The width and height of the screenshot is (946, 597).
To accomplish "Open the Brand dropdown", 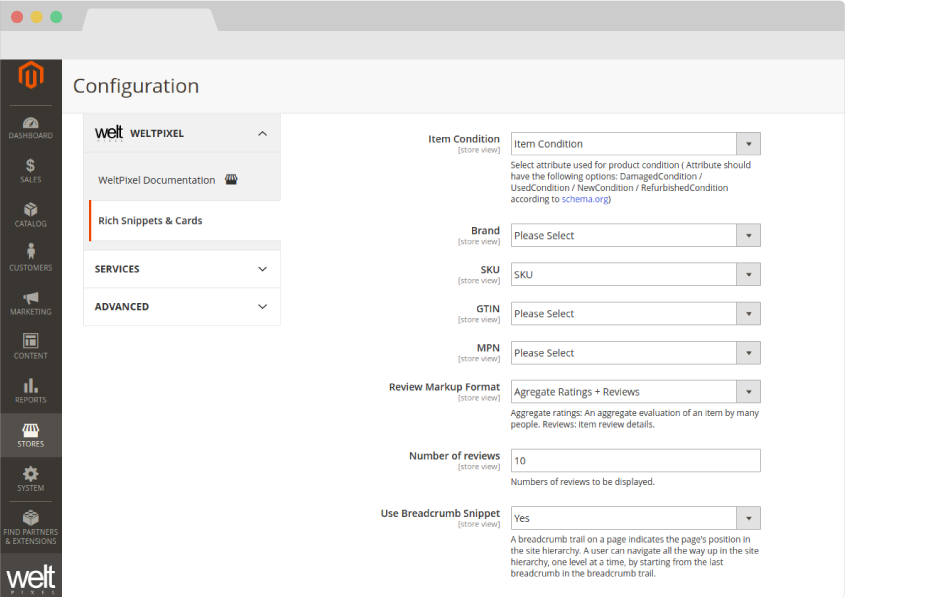I will [635, 236].
